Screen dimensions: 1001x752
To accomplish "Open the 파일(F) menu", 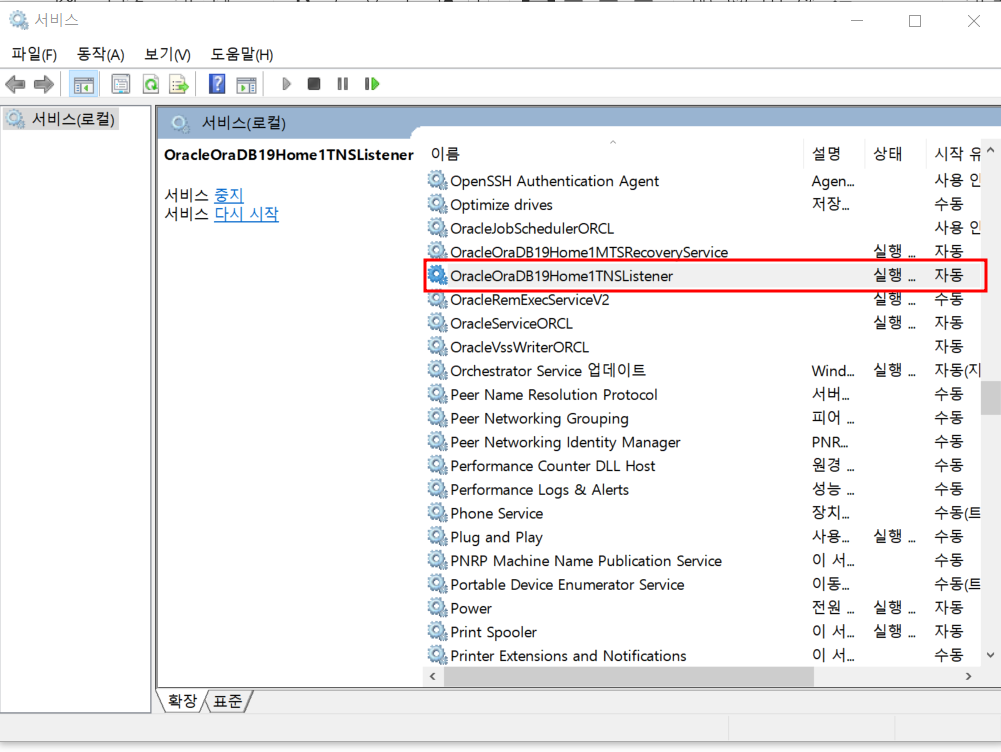I will (x=34, y=54).
